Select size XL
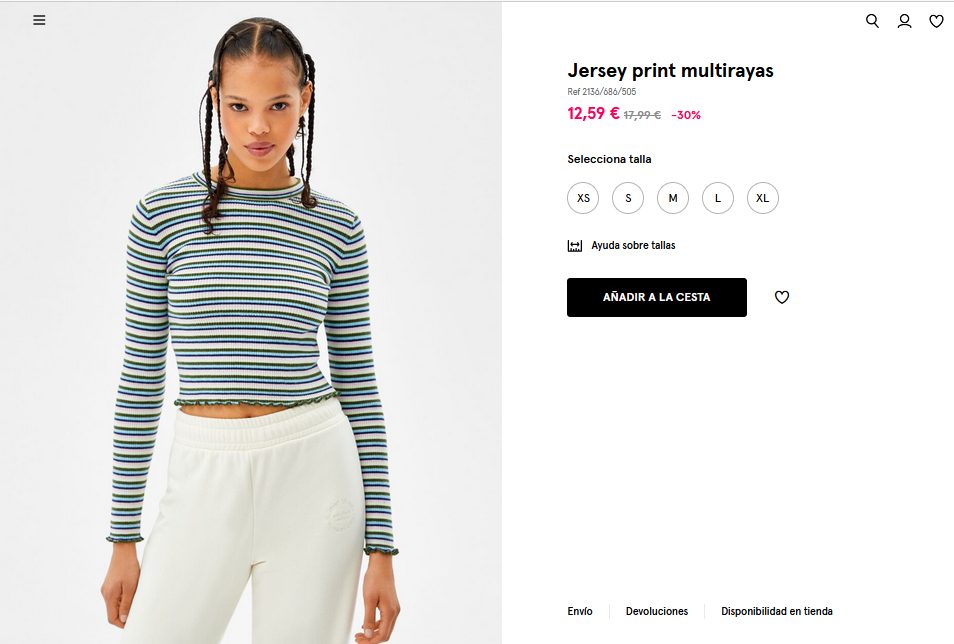Viewport: 954px width, 644px height. [x=763, y=198]
